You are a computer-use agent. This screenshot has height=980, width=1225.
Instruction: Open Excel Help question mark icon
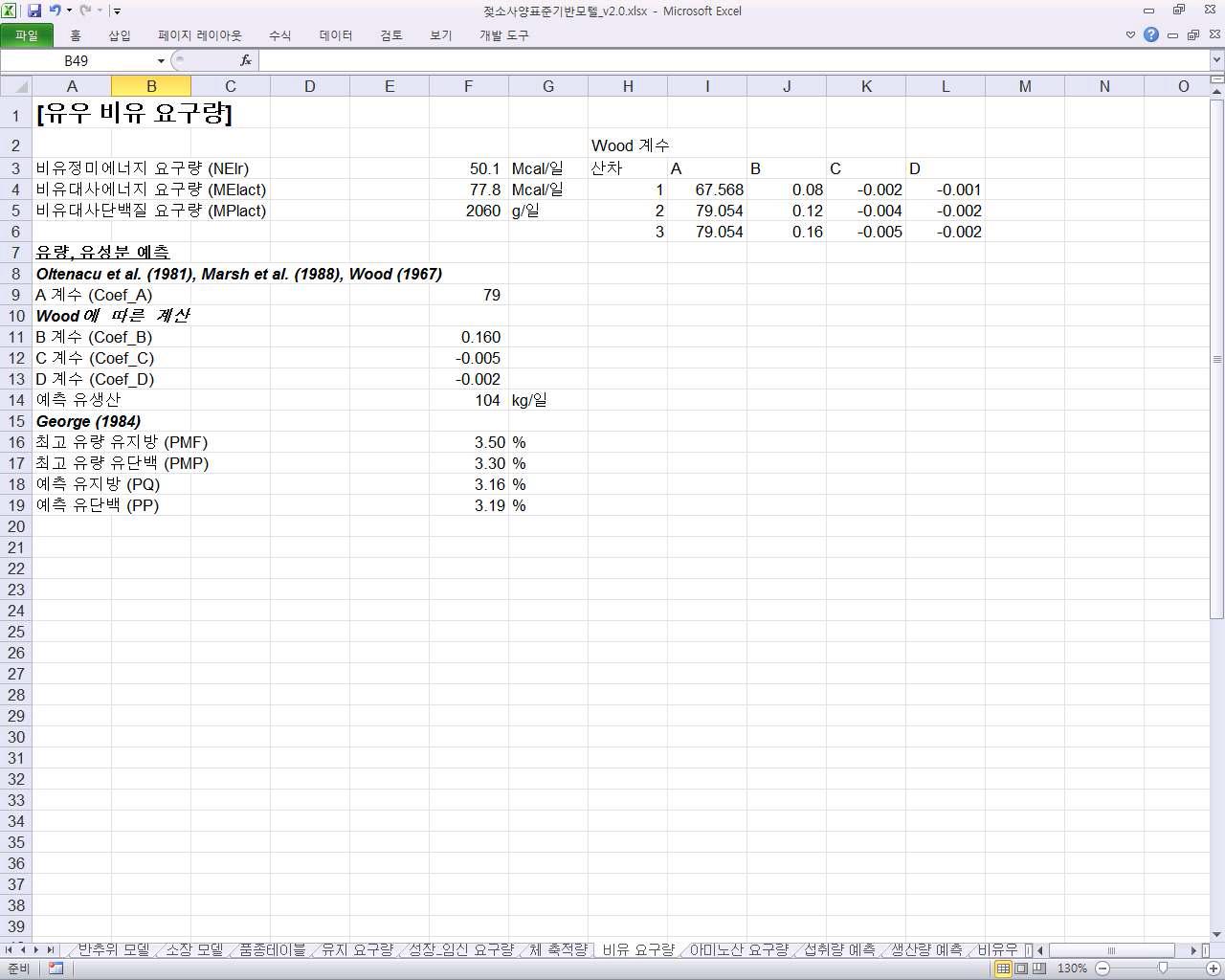tap(1151, 34)
